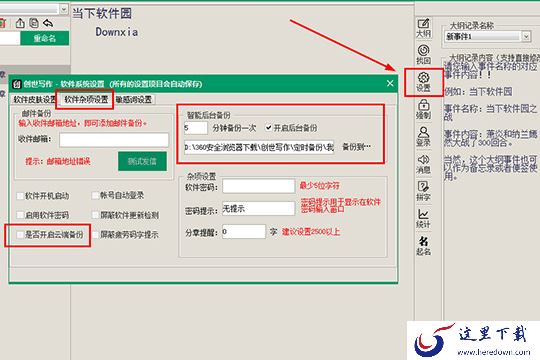Click the 当下软件园 heading in the editor
Viewport: 540px width, 360px height.
[x=102, y=13]
